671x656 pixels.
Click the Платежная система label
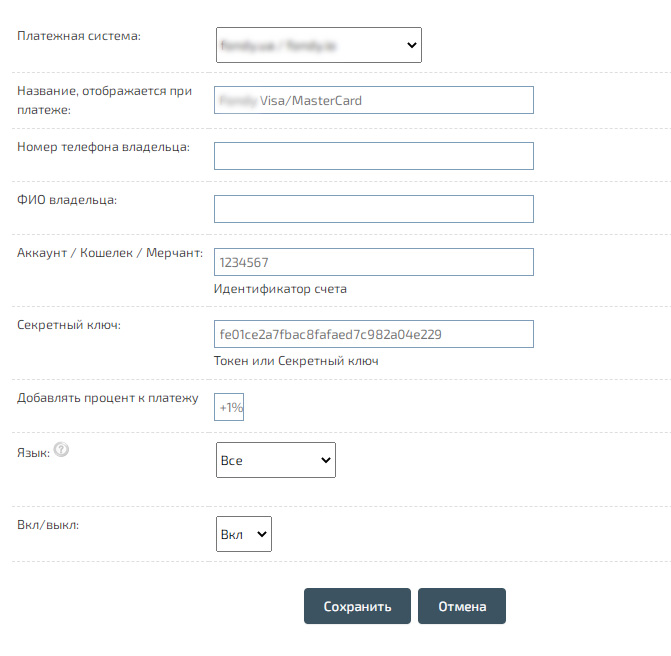(x=79, y=36)
